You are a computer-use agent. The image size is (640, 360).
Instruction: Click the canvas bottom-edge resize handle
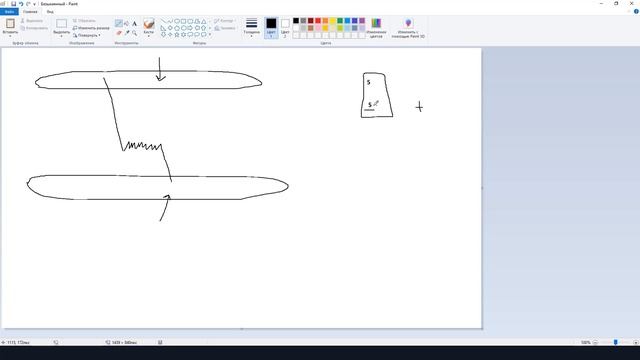tap(242, 329)
